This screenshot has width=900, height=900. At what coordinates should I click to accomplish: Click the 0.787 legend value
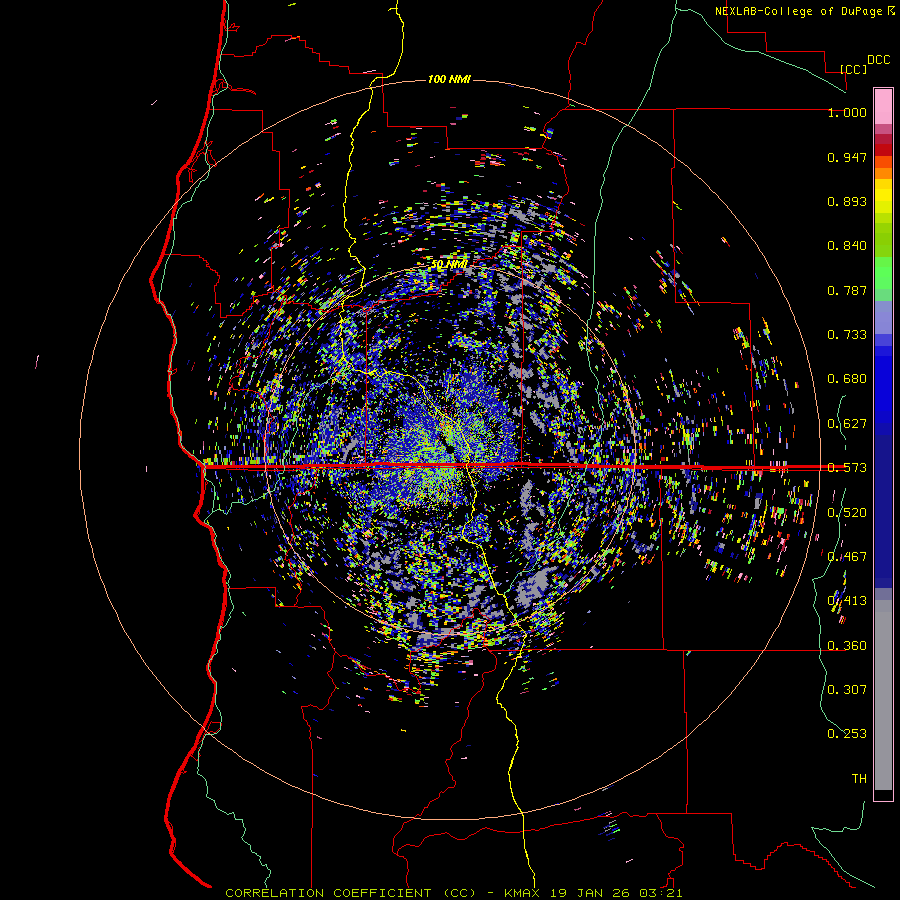click(x=847, y=290)
